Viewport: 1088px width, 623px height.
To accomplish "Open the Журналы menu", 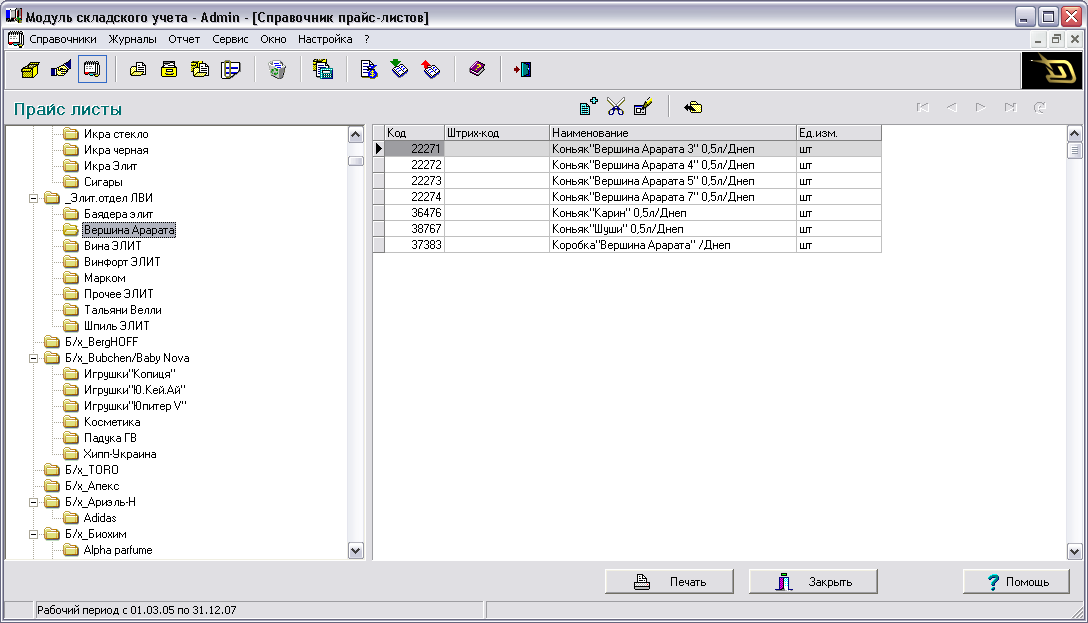I will (133, 40).
